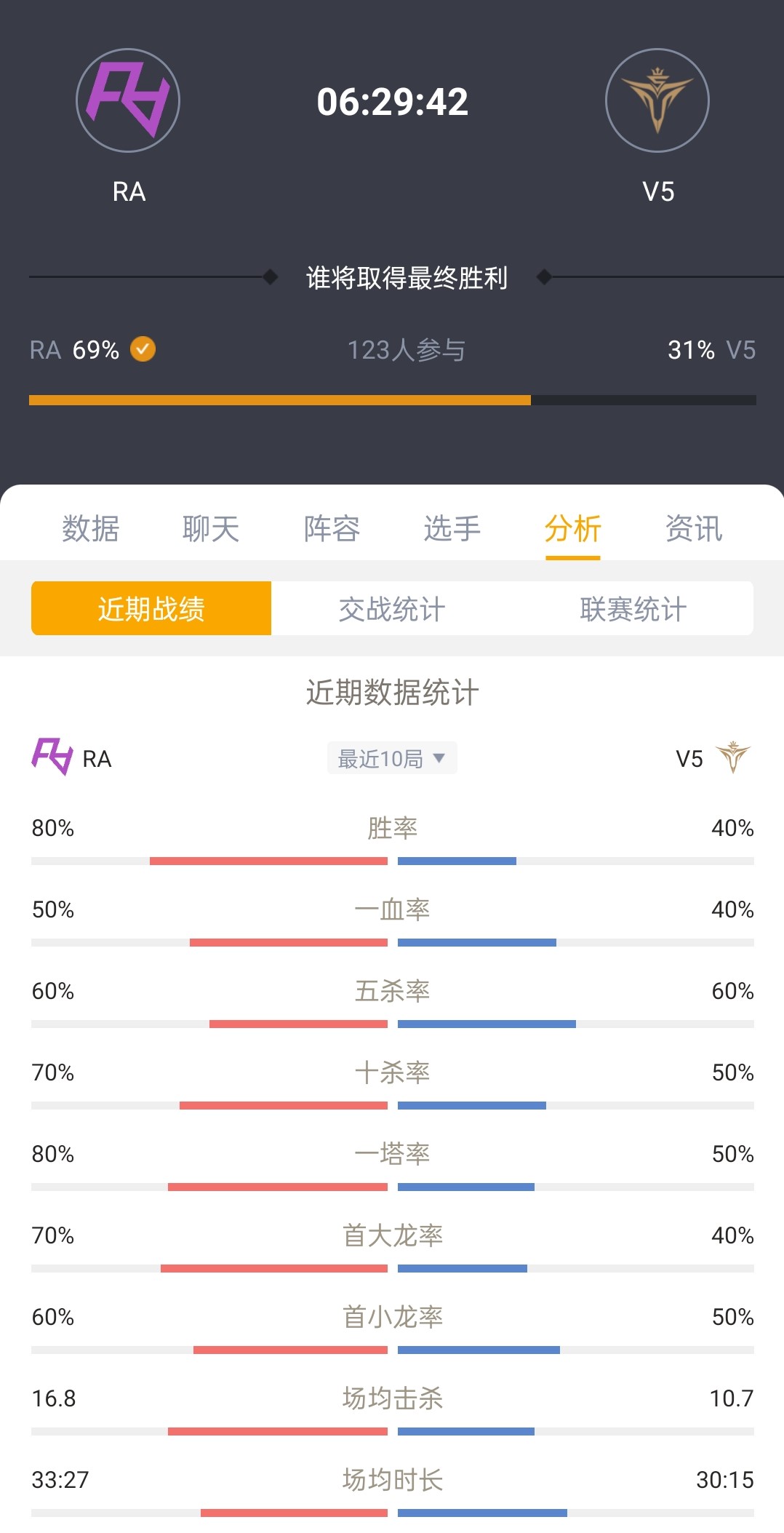Switch to 交战统计 segment
Image resolution: width=784 pixels, height=1533 pixels.
click(392, 608)
